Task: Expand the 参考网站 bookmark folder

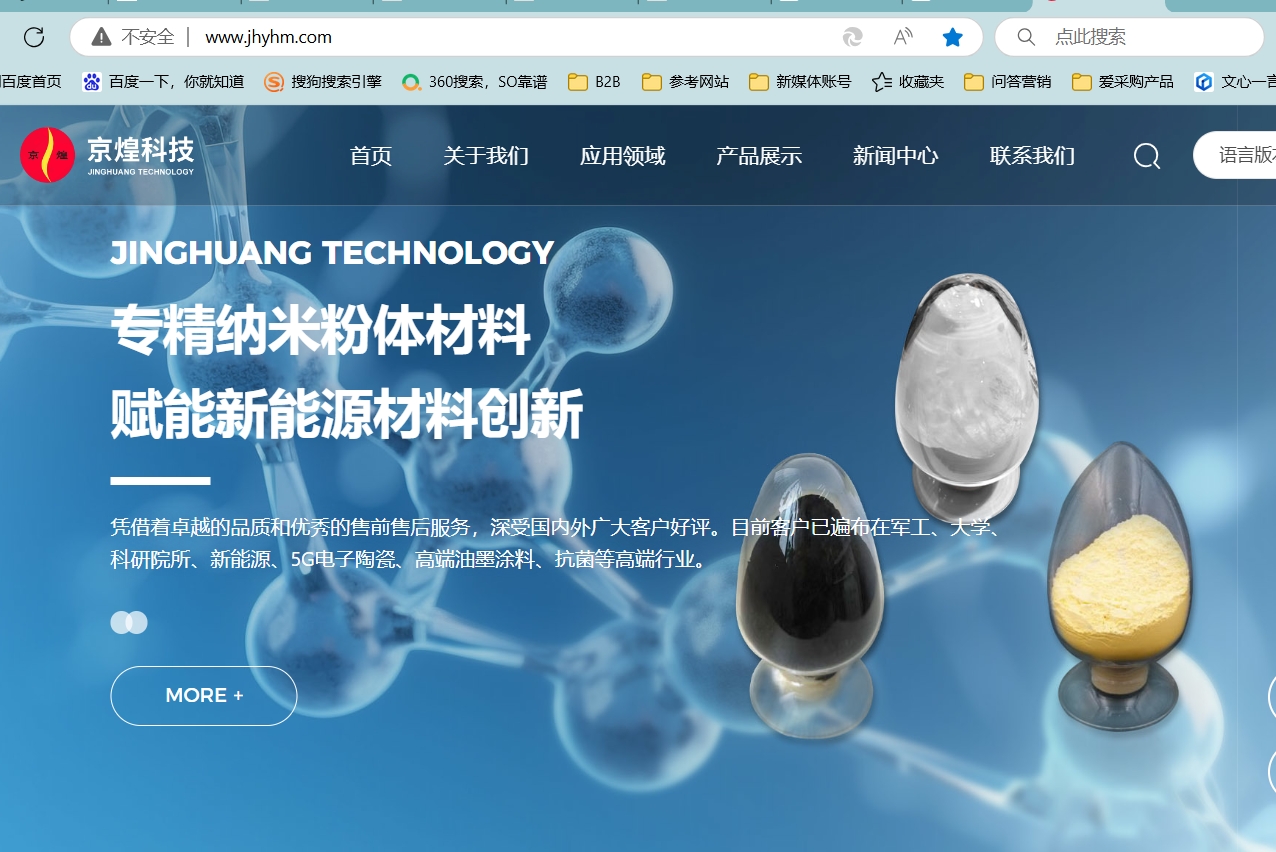Action: pyautogui.click(x=685, y=82)
